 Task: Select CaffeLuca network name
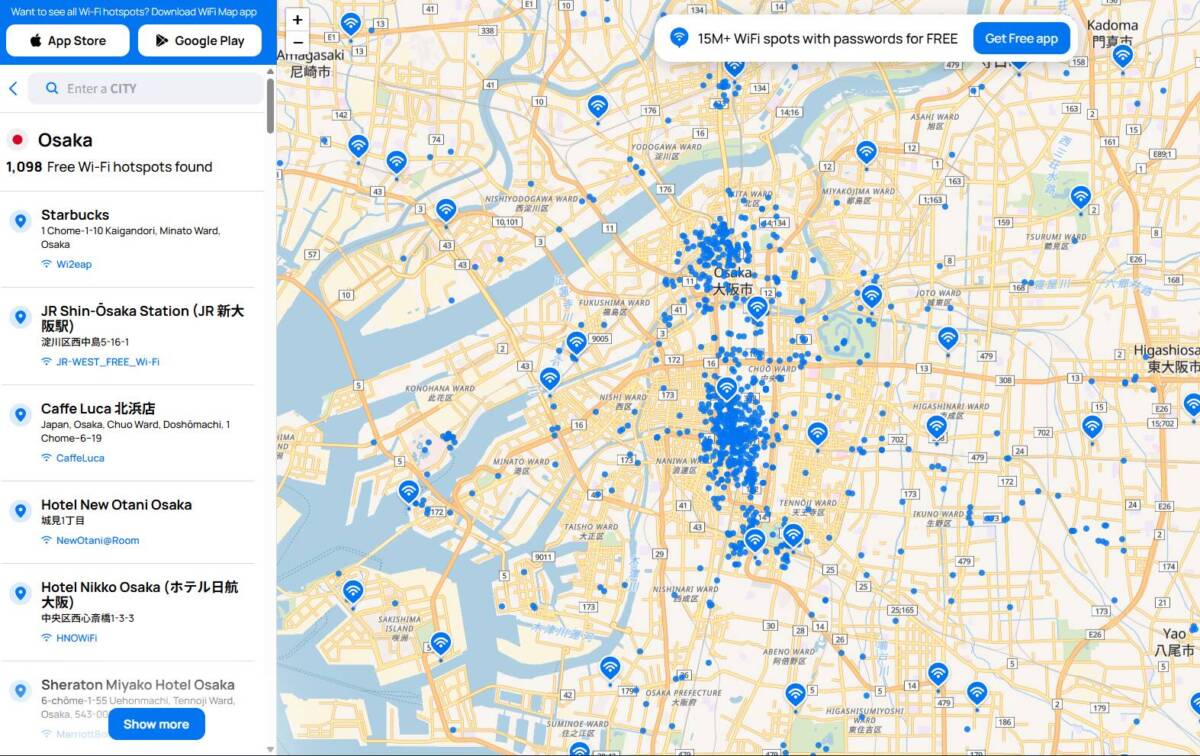coord(80,458)
